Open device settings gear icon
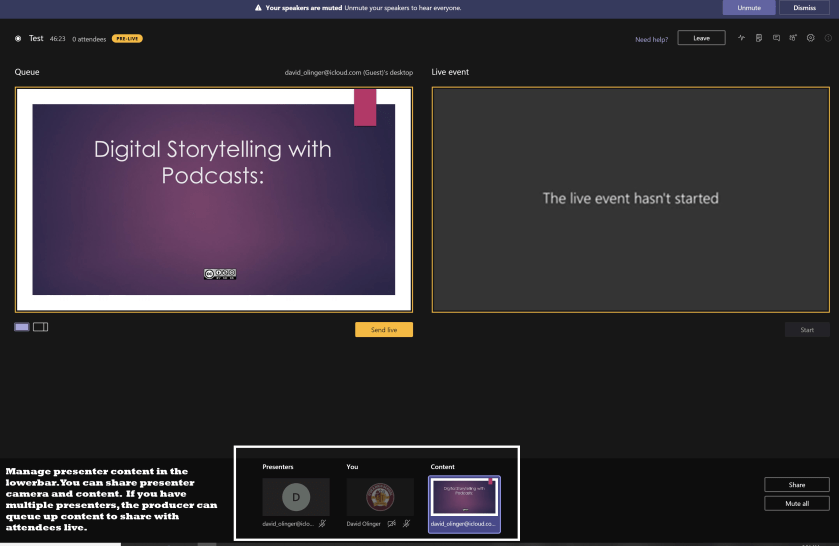Screen dimensions: 839x546 [x=811, y=38]
